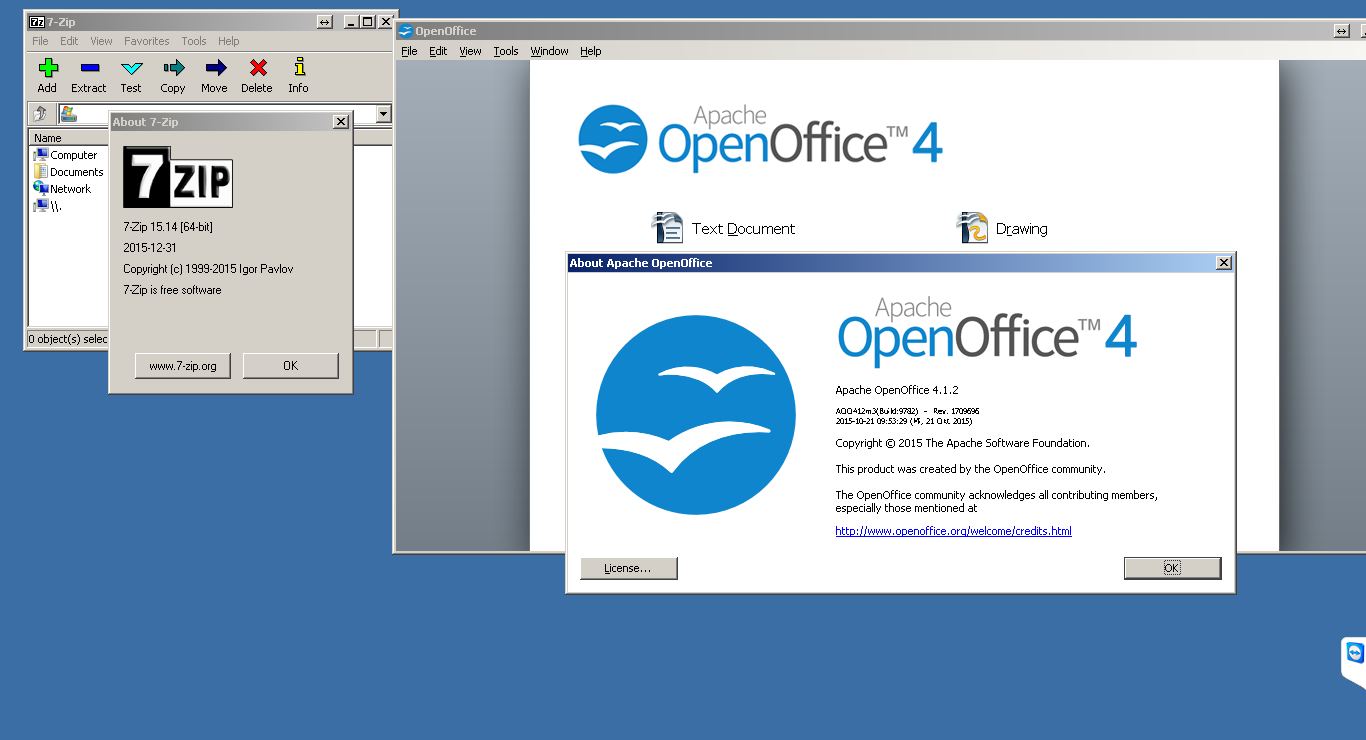Click the Copy arrow icon
Viewport: 1366px width, 740px height.
pos(173,69)
